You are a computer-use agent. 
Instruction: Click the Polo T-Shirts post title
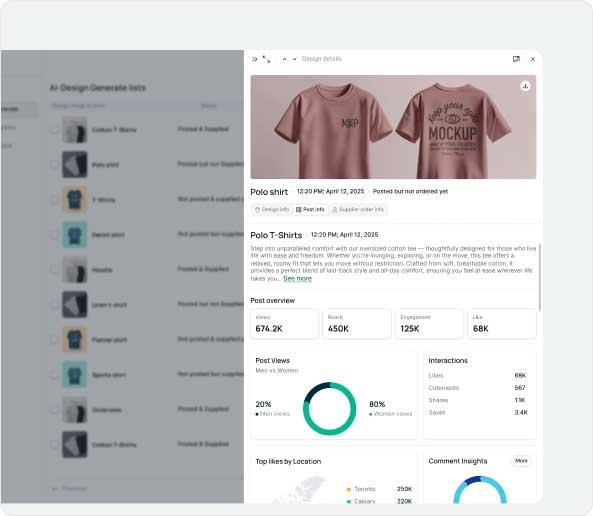[x=276, y=235]
